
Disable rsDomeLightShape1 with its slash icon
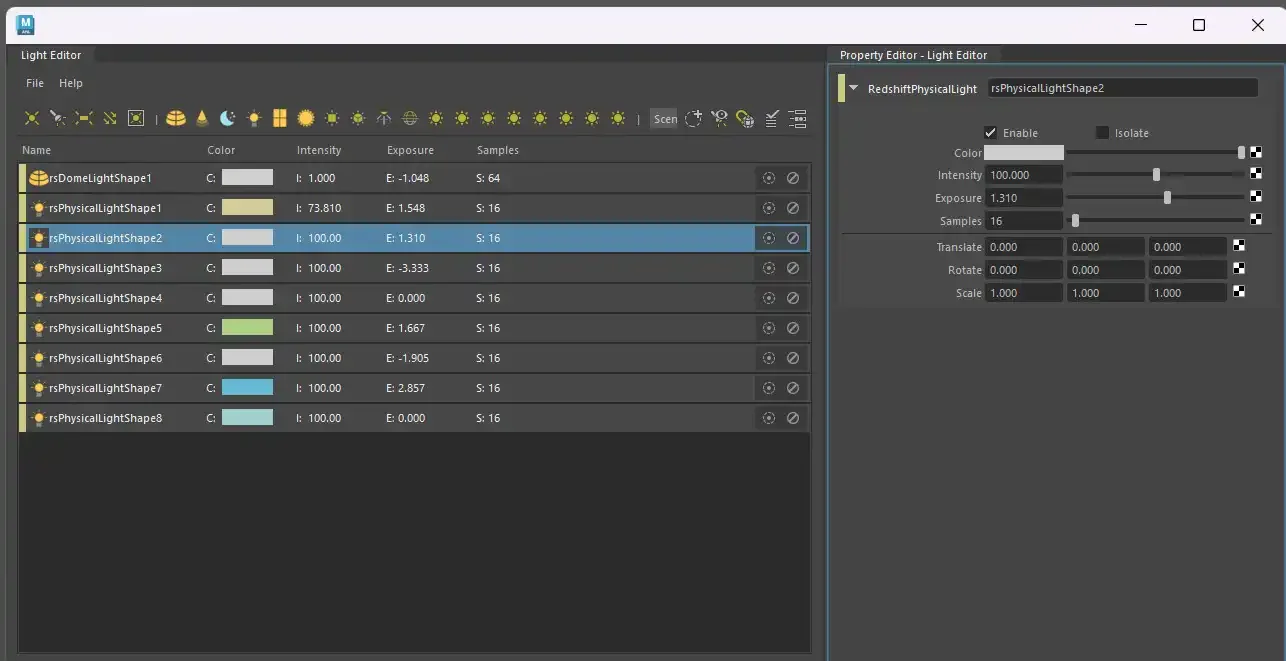click(x=793, y=178)
